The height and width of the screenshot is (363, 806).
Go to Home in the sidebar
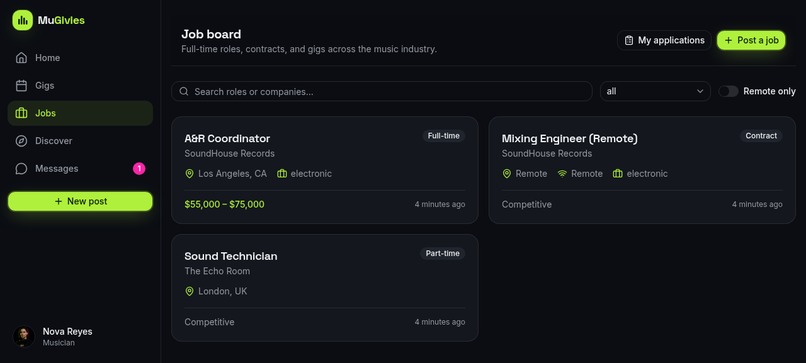80,58
